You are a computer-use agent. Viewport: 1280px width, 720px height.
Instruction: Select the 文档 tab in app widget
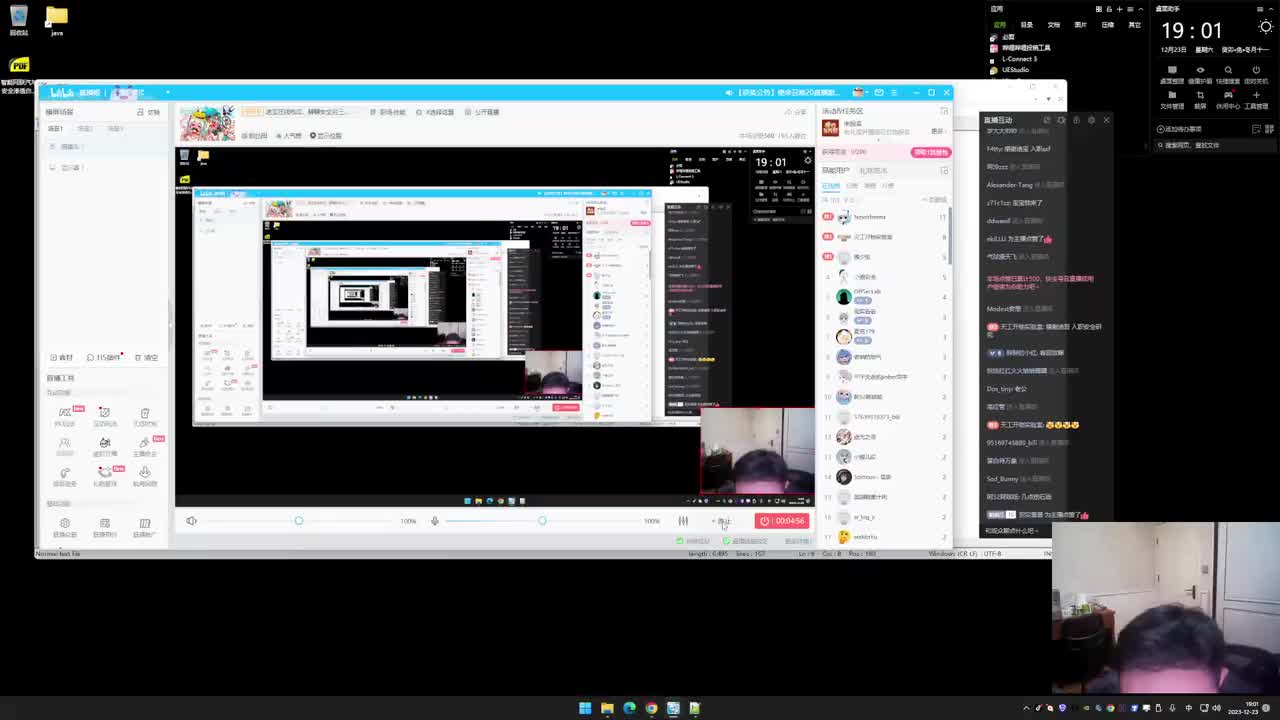pos(1053,24)
